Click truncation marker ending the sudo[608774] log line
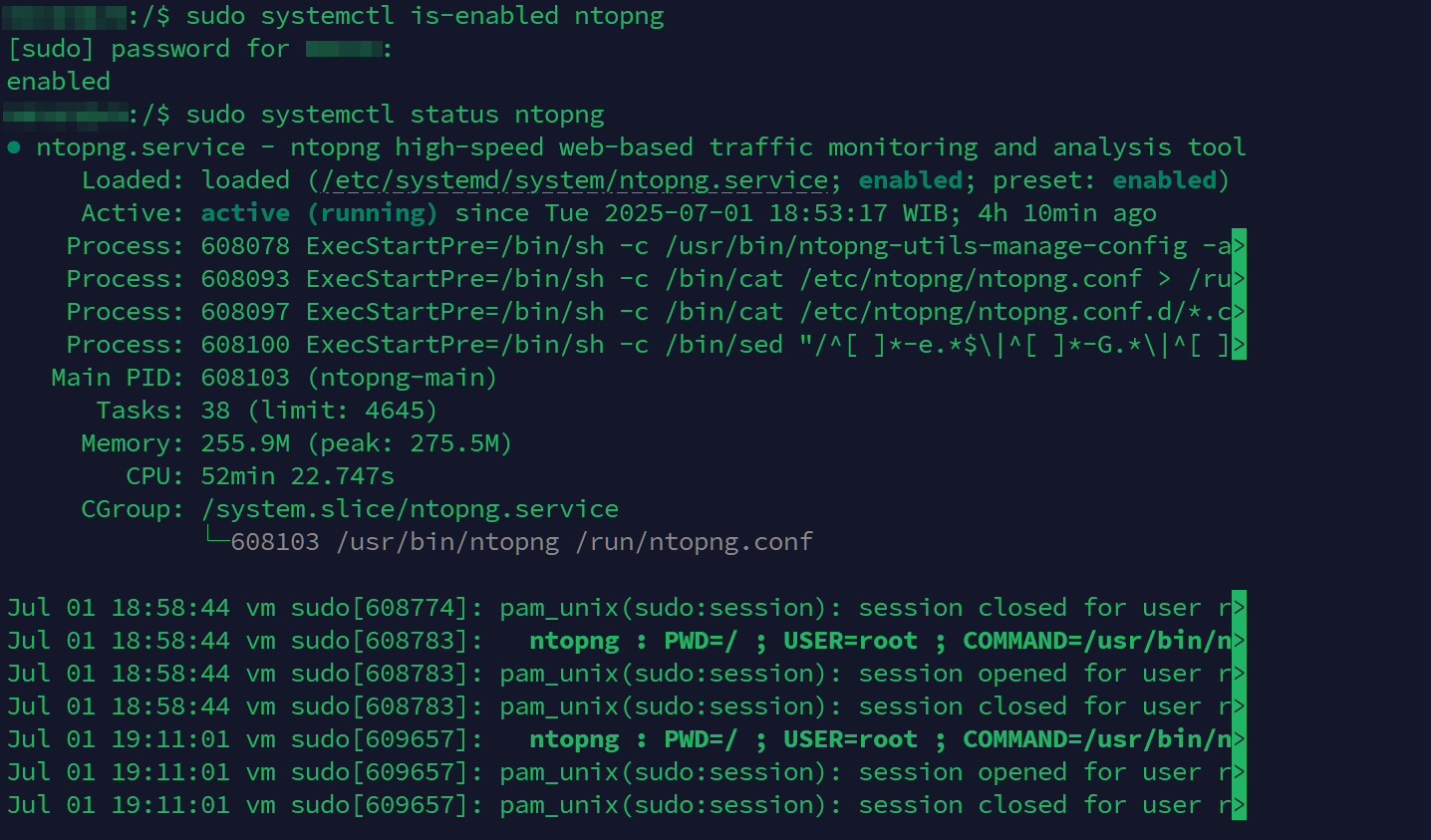The width and height of the screenshot is (1431, 840). 1239,608
